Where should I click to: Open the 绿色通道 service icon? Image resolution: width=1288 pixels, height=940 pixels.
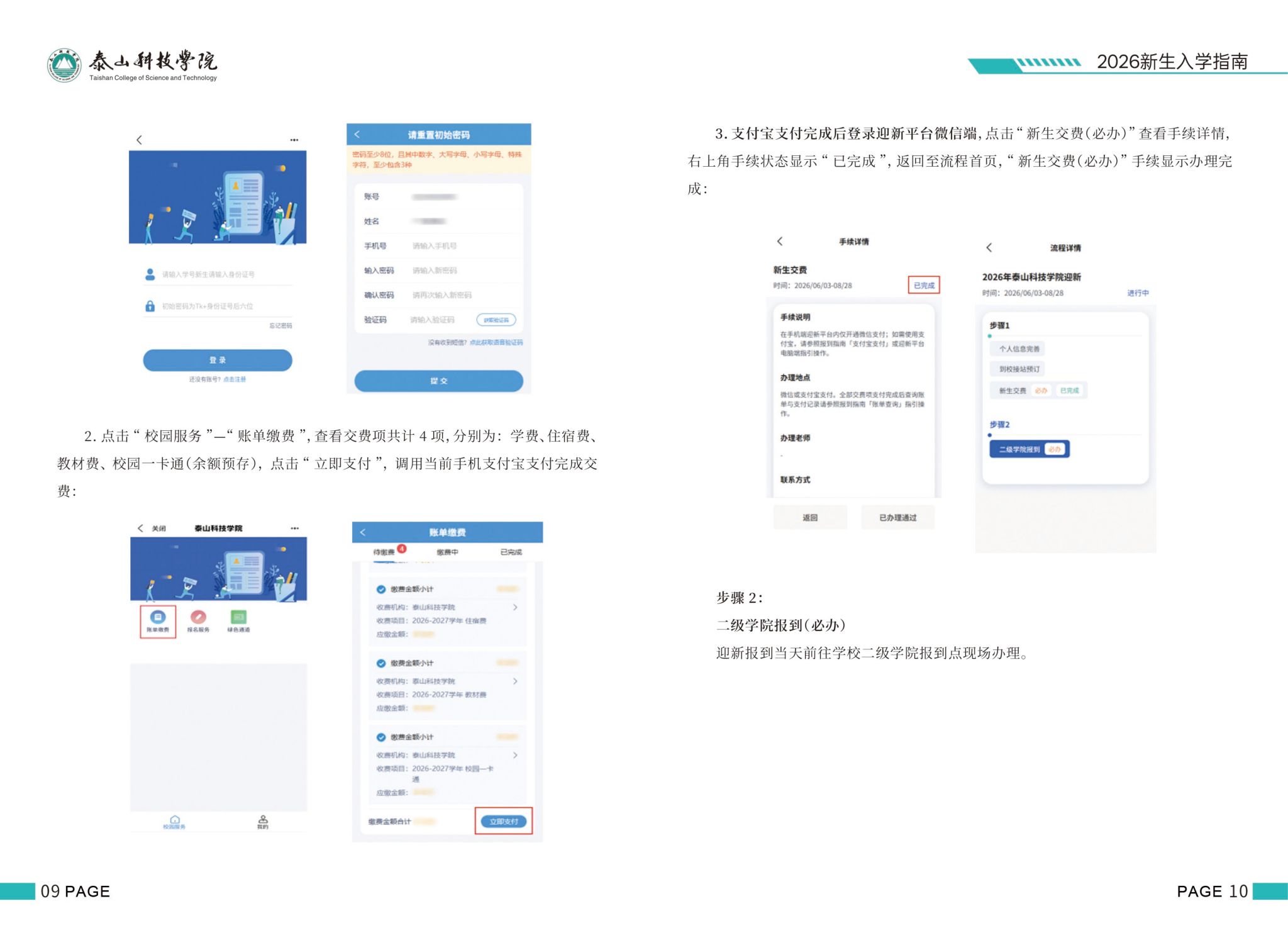[238, 621]
